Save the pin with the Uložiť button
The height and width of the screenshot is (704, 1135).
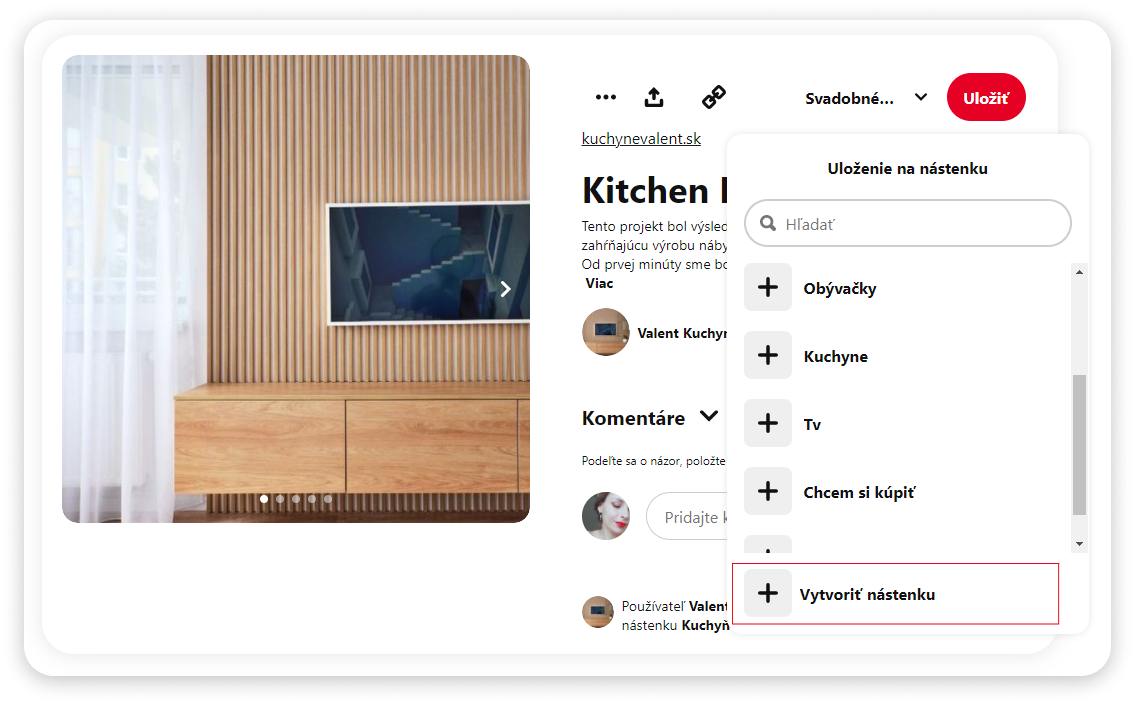point(986,97)
